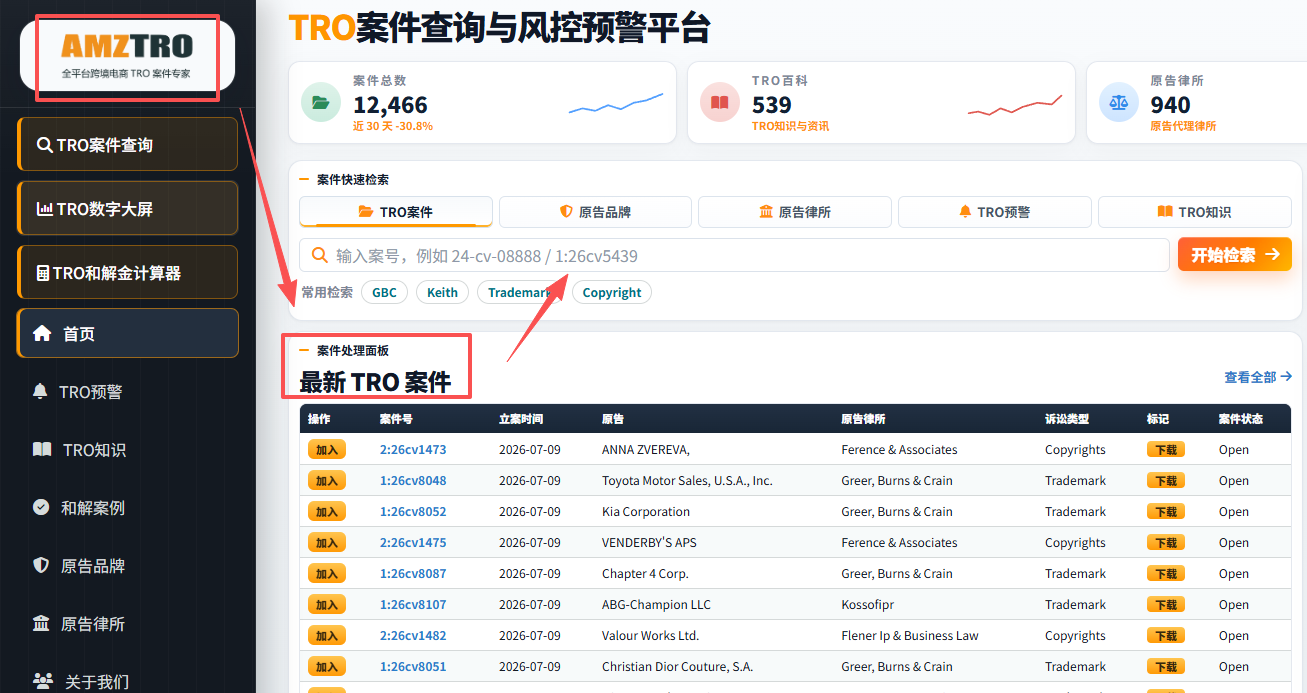Switch to the TRO案件 search tab
The height and width of the screenshot is (693, 1307).
tap(396, 212)
